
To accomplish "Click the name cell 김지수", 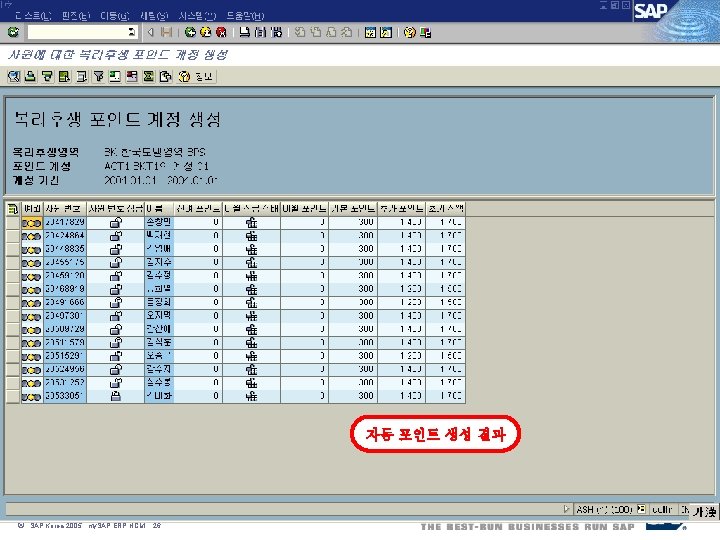I will pos(159,262).
